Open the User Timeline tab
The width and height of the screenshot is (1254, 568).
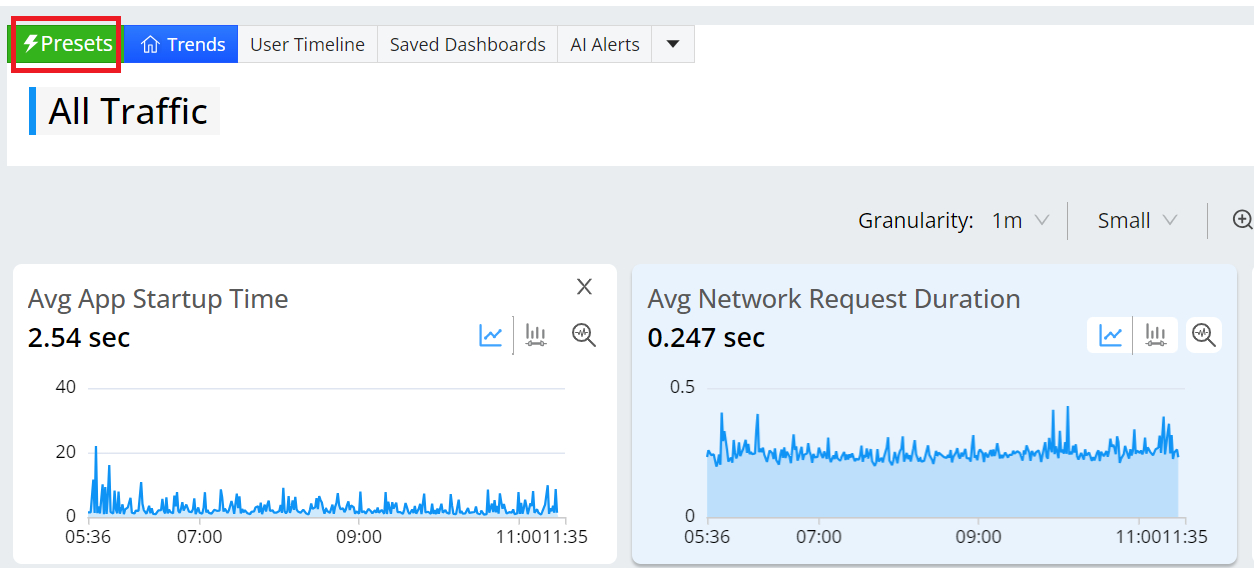(307, 45)
